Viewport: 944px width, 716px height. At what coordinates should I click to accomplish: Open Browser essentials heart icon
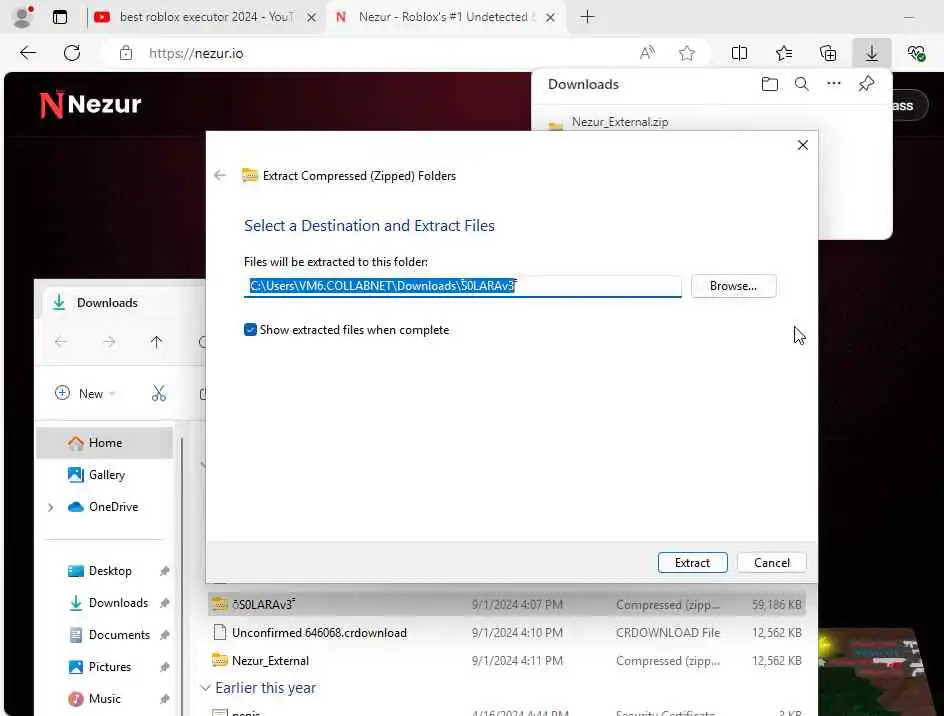coord(916,53)
